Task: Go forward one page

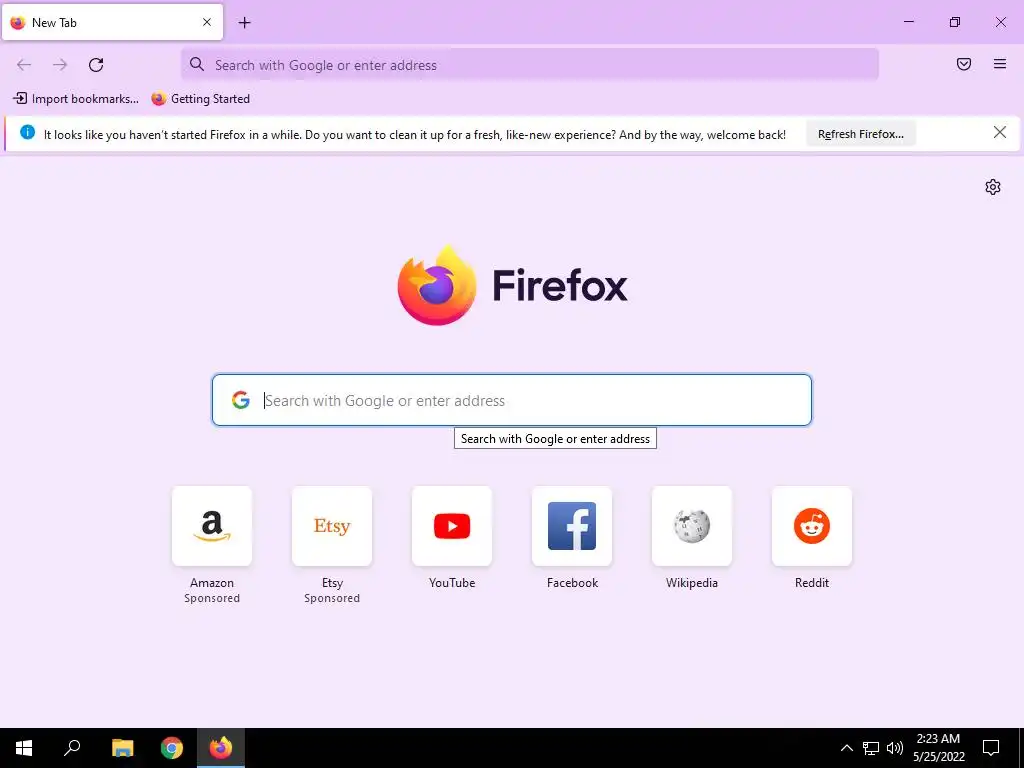Action: click(x=60, y=65)
